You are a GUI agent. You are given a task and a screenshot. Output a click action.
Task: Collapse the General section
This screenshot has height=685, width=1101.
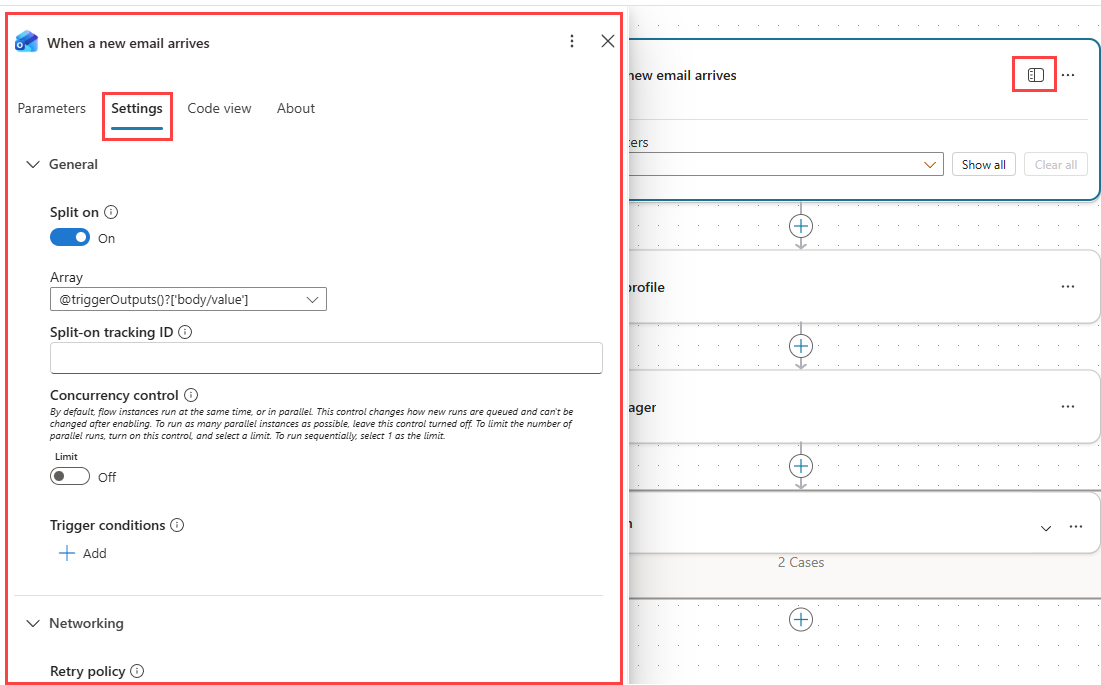32,164
